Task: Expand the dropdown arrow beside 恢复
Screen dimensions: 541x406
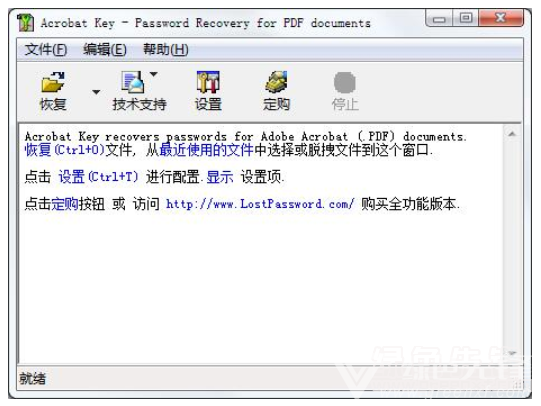Action: [x=96, y=92]
